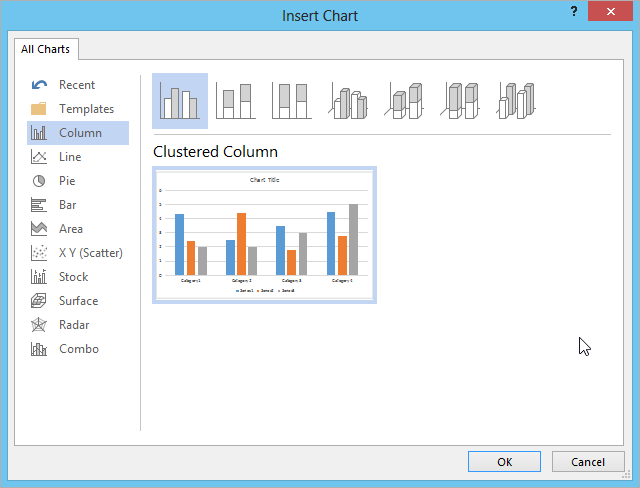This screenshot has width=640, height=488.
Task: Select the Clustered Column chart subtype icon
Action: (x=180, y=101)
